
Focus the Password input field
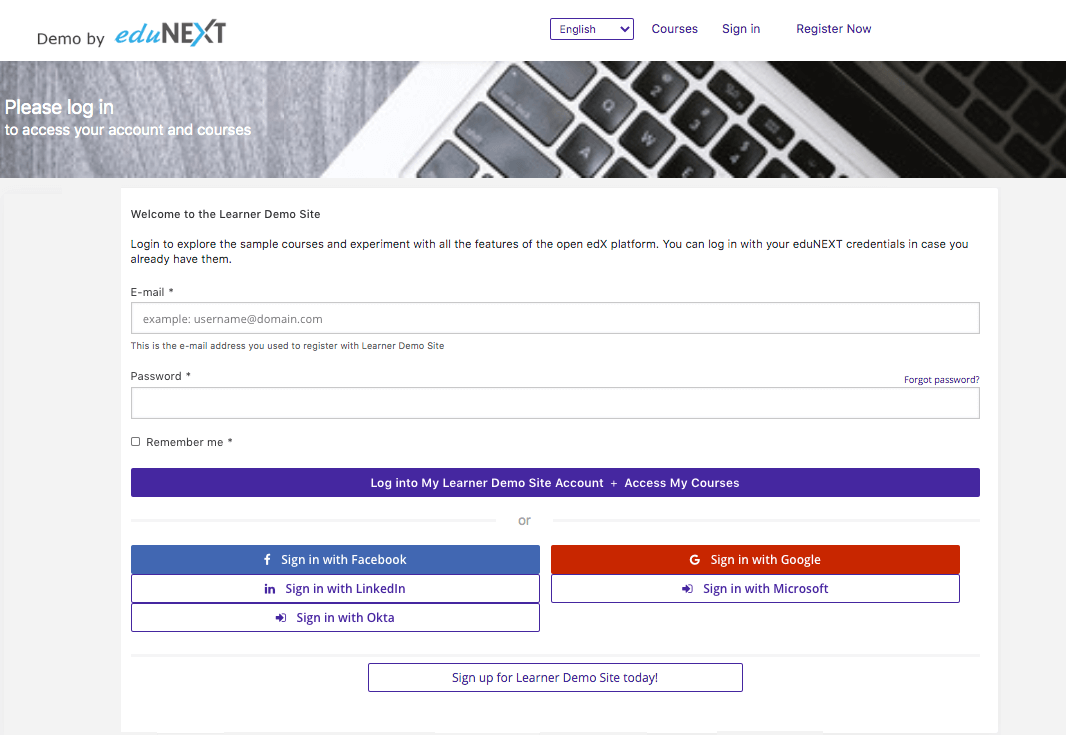tap(555, 403)
